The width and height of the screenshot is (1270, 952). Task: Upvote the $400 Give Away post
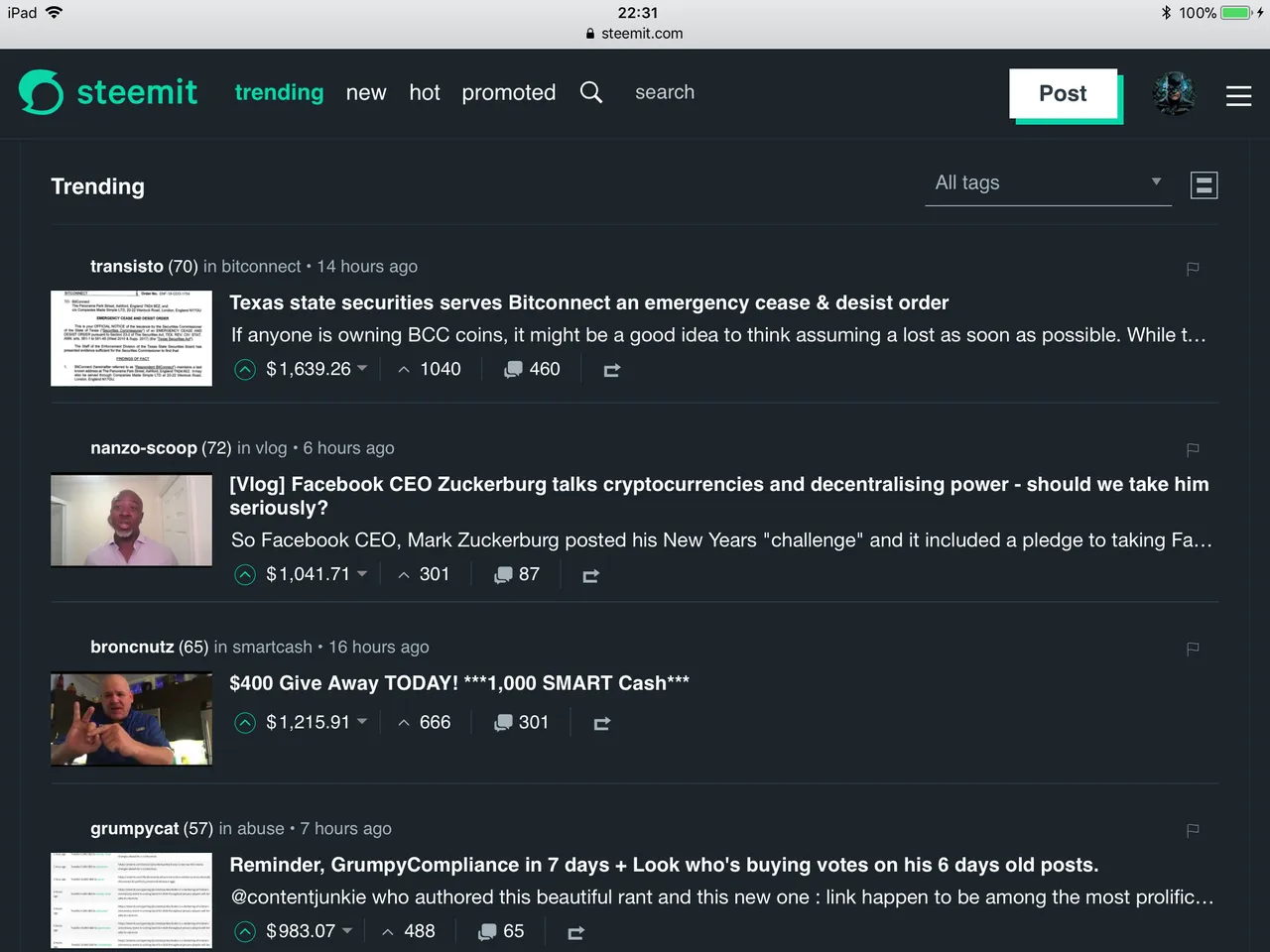point(245,723)
